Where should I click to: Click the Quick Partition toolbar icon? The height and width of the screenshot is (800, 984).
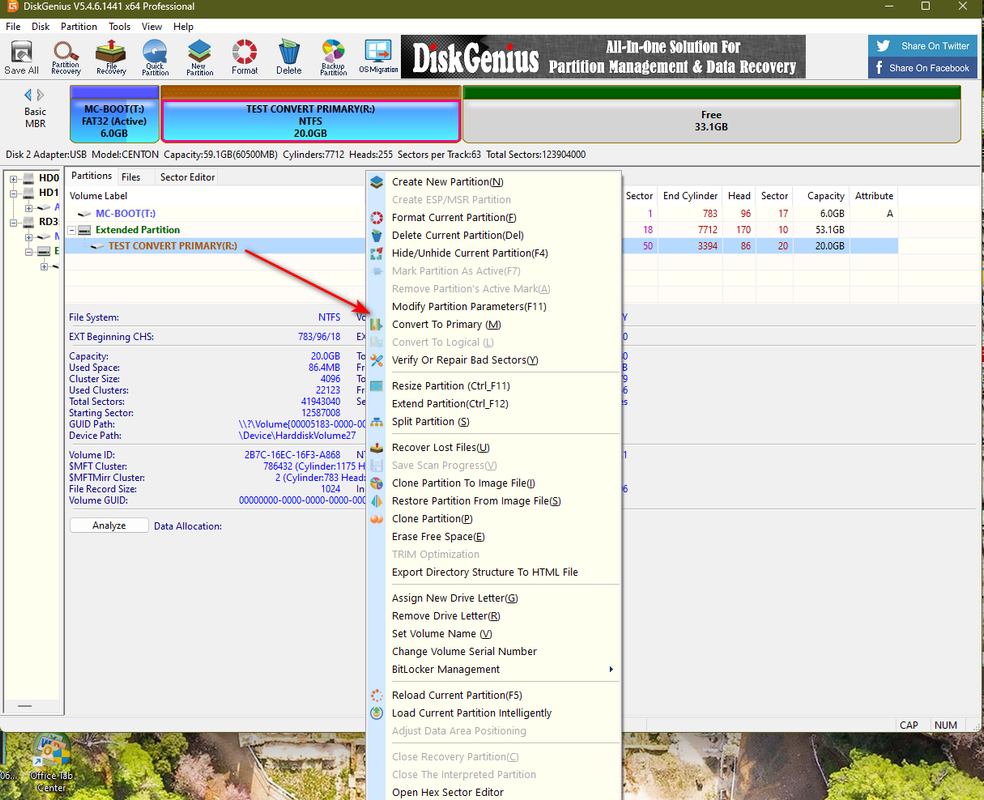click(155, 57)
